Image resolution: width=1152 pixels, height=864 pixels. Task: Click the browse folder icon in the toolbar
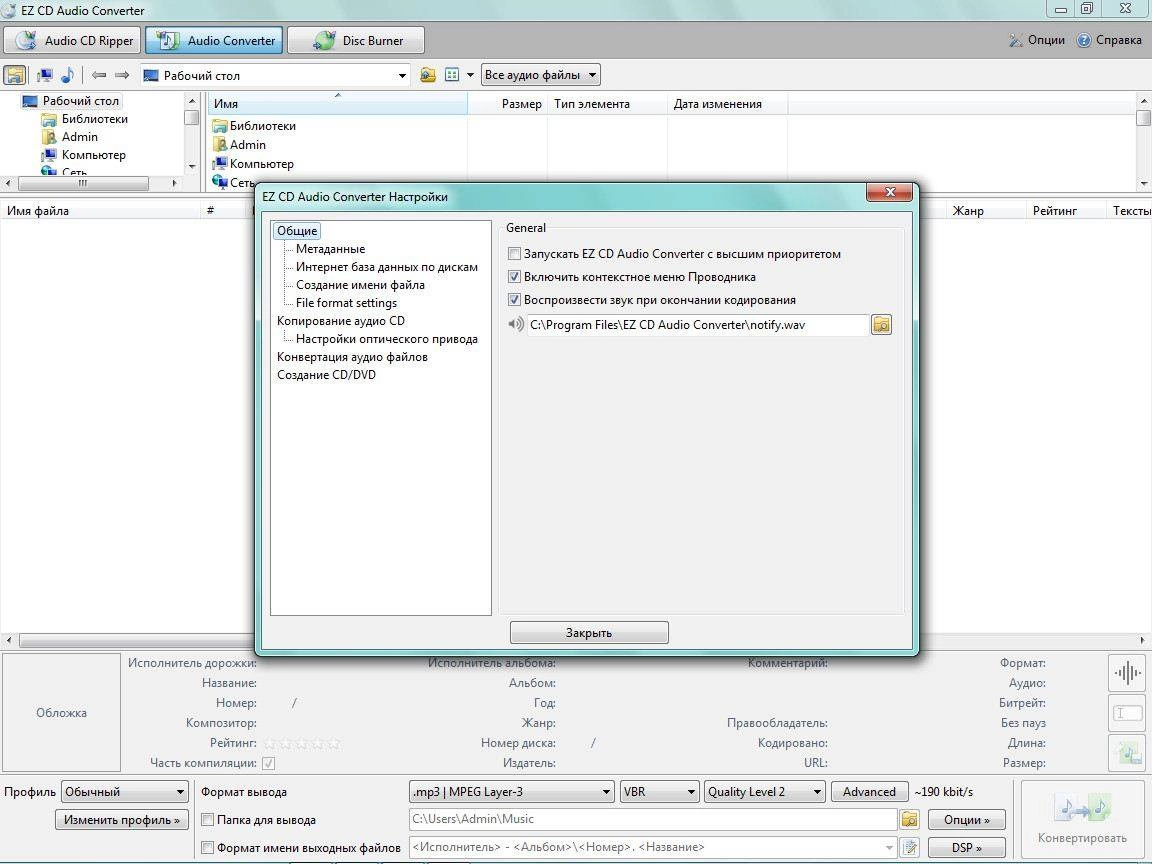point(428,75)
